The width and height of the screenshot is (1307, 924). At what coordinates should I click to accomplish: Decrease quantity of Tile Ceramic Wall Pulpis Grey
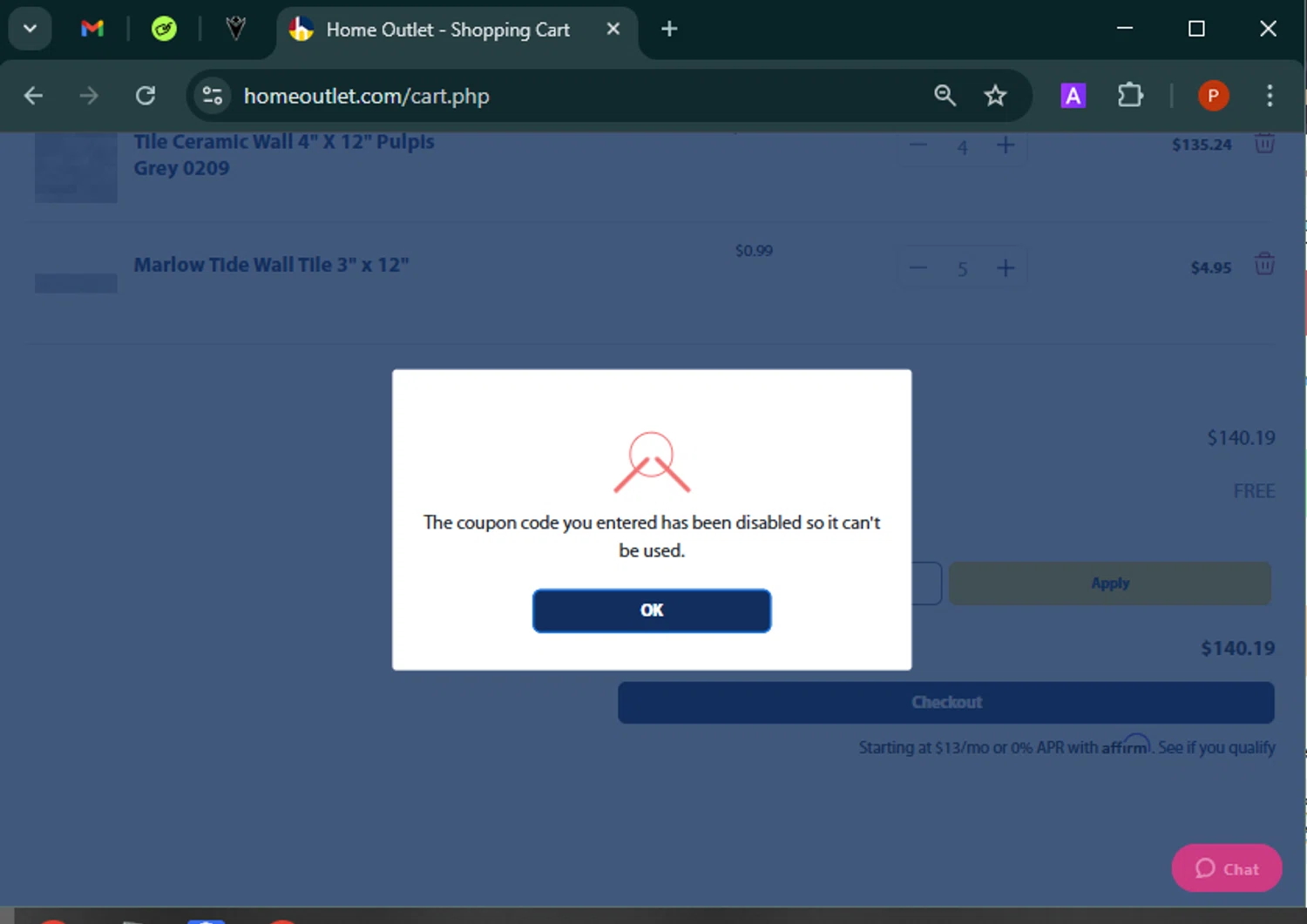click(918, 145)
